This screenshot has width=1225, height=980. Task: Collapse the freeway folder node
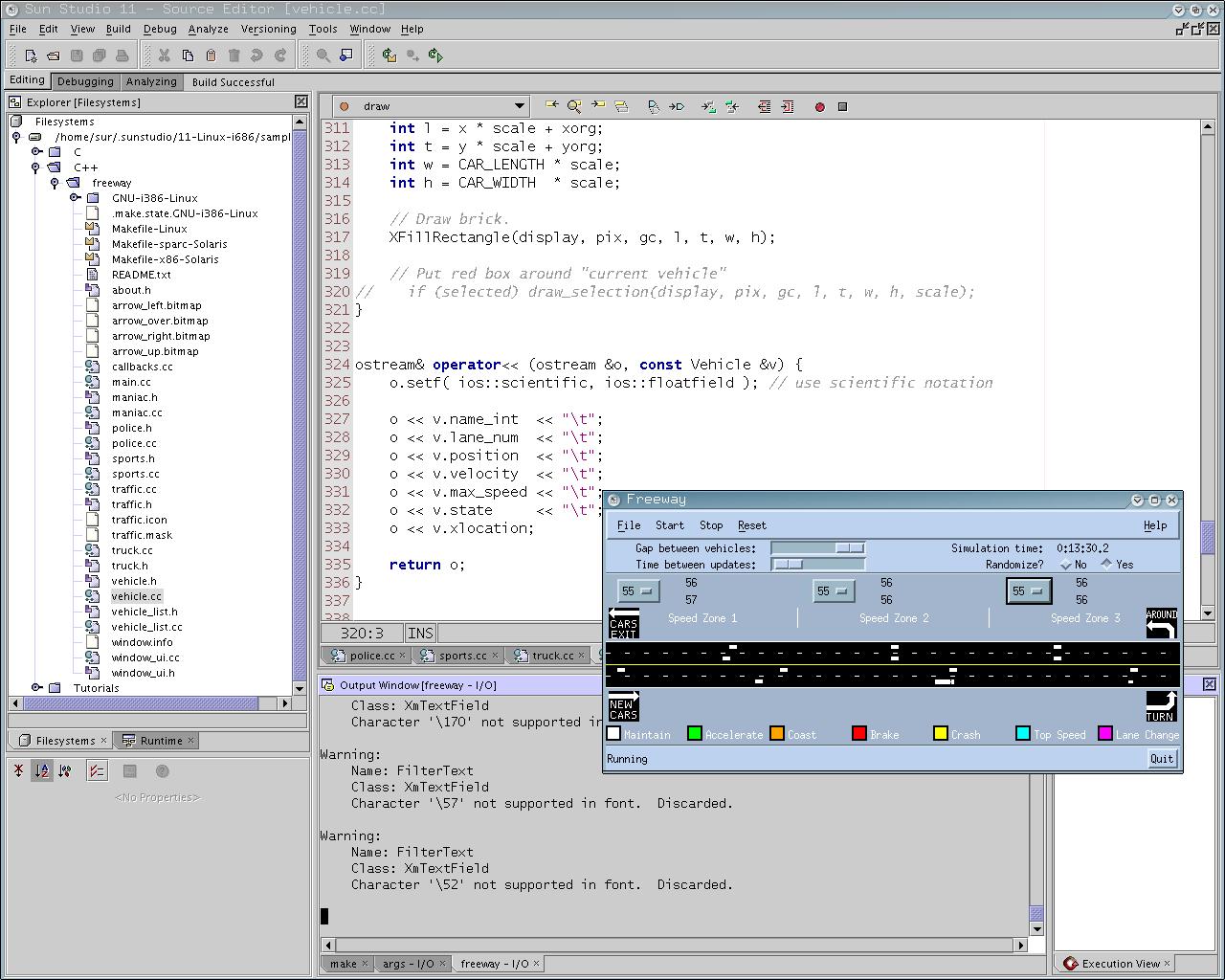tap(55, 183)
